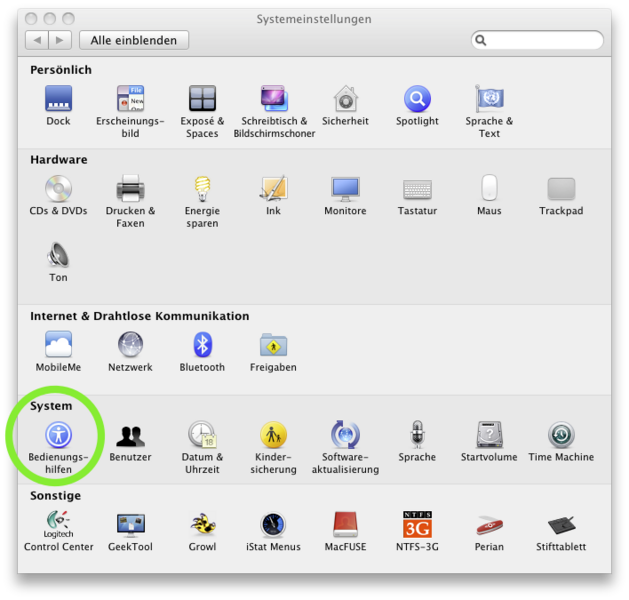Open the Dock preferences pane

(x=58, y=99)
